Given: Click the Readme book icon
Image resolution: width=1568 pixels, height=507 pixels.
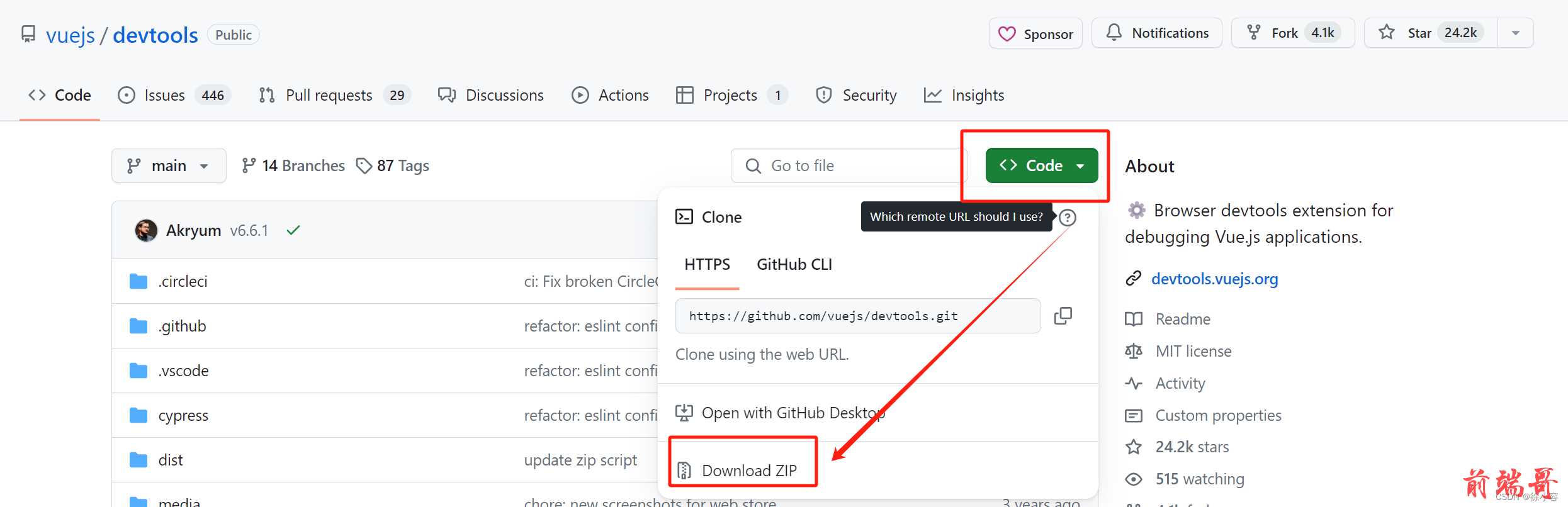Looking at the screenshot, I should [x=1134, y=319].
